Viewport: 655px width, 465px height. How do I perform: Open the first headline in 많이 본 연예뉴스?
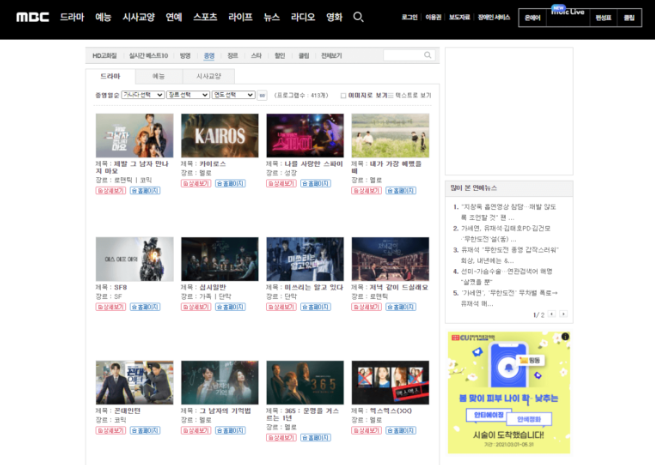(x=508, y=212)
